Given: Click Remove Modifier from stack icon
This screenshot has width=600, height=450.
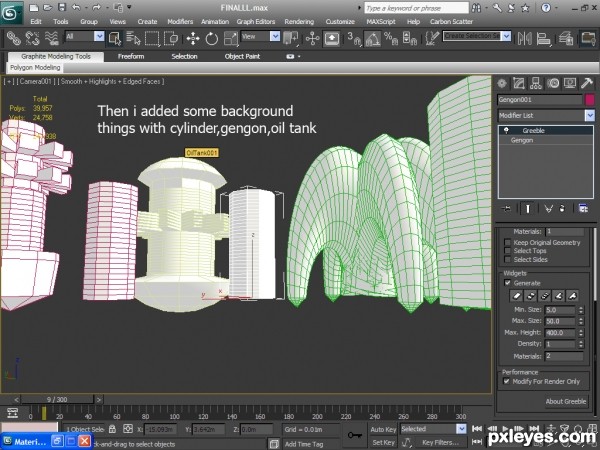Looking at the screenshot, I should [x=562, y=209].
